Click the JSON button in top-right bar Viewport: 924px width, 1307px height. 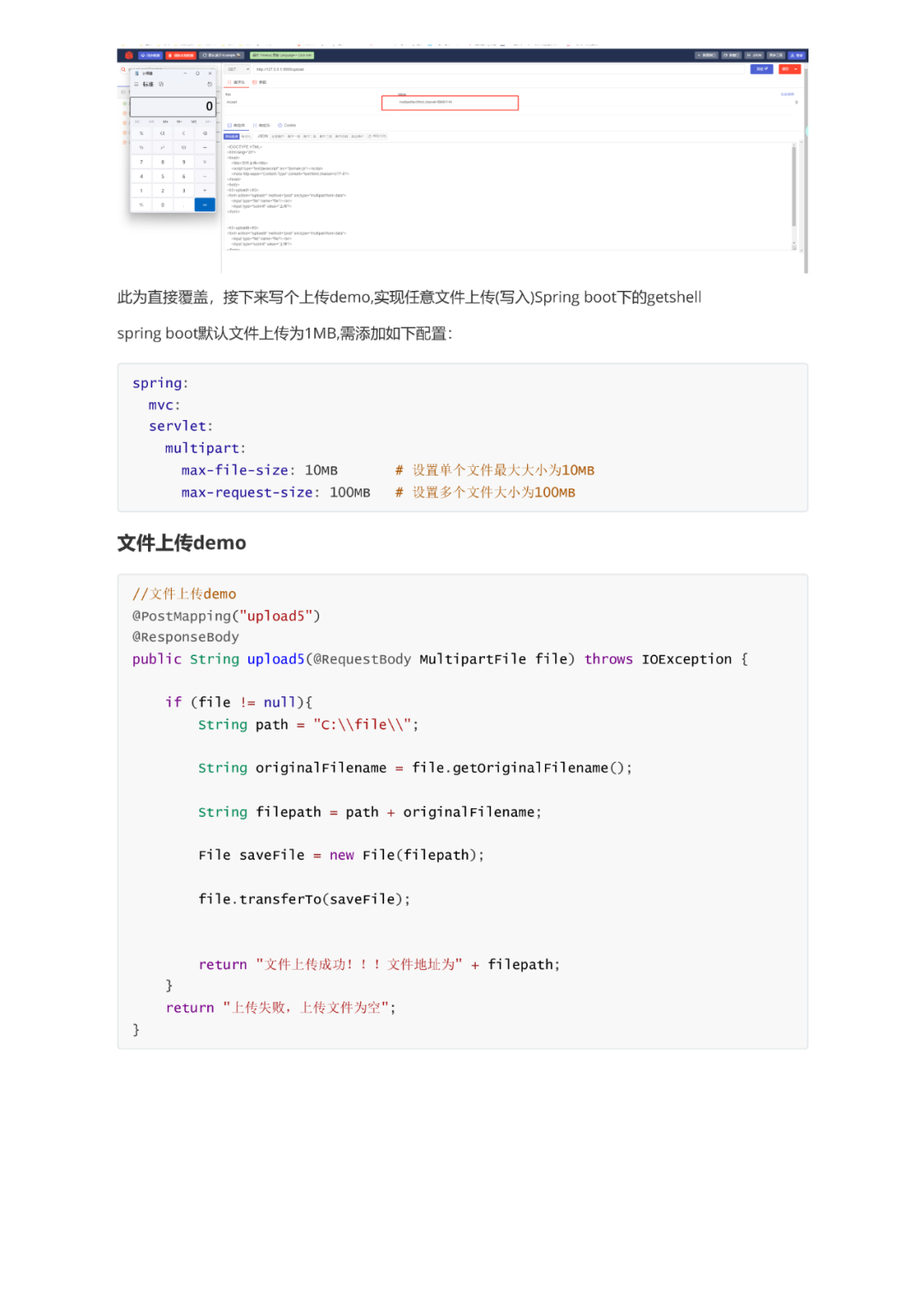[x=754, y=56]
